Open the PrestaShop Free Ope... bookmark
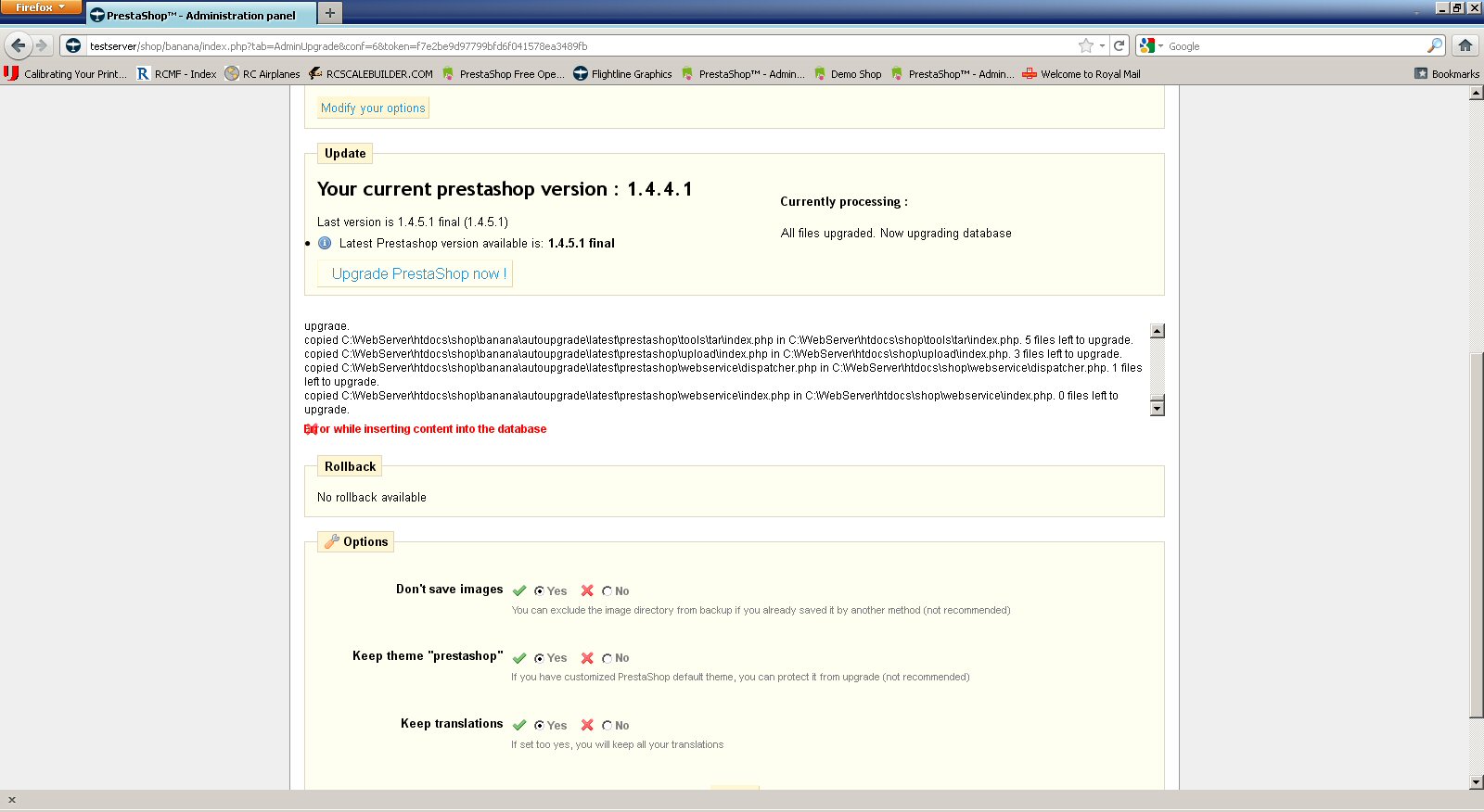The height and width of the screenshot is (812, 1484). point(503,74)
